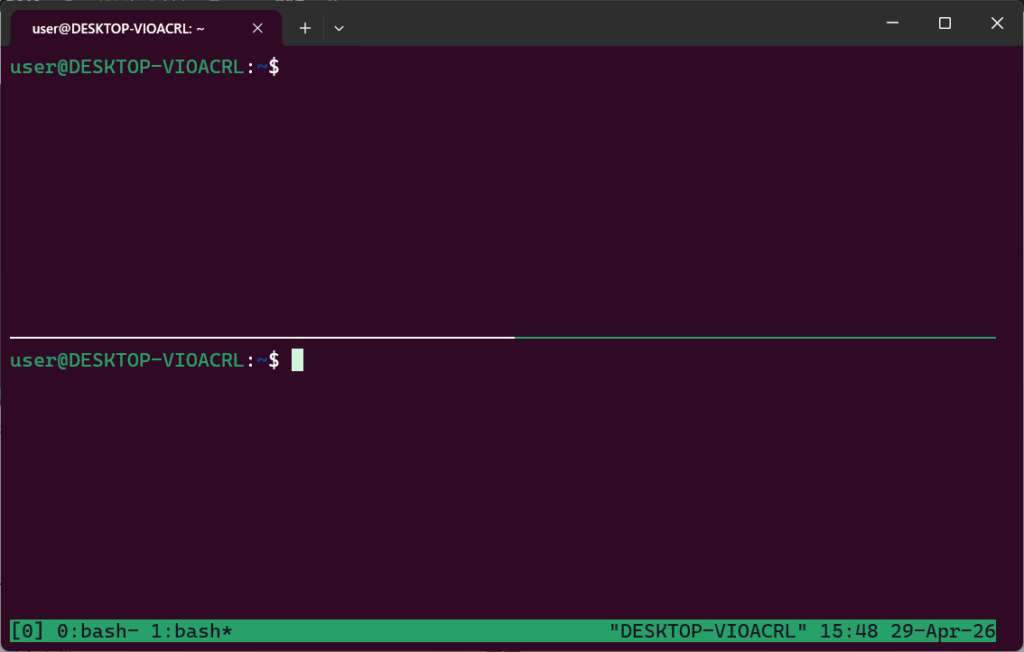This screenshot has height=652, width=1024.
Task: Click the bottom pane's user@DESKTOP-VIOACRL prompt text
Action: pyautogui.click(x=126, y=360)
